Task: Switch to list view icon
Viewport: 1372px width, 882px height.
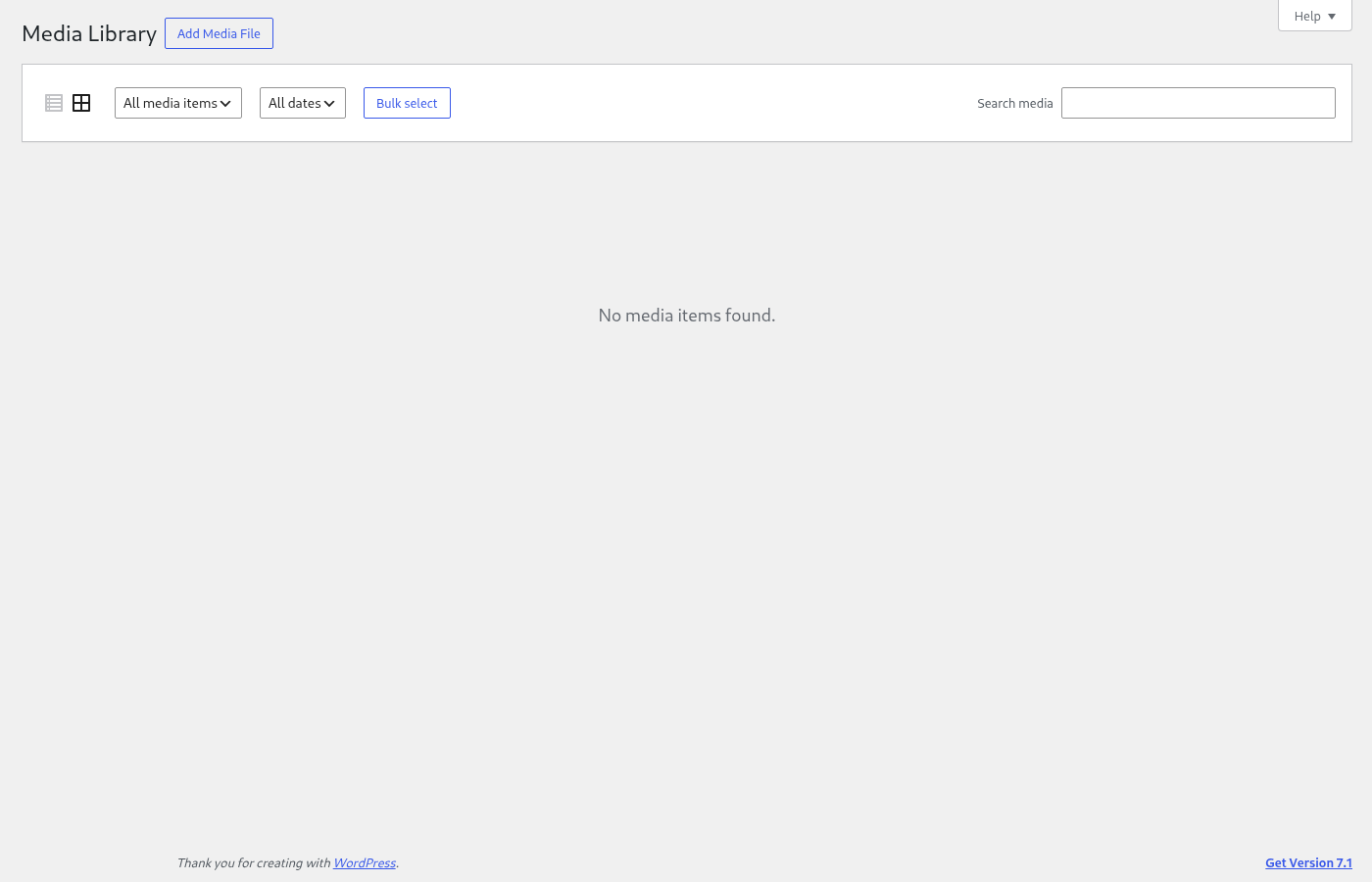Action: pyautogui.click(x=54, y=103)
